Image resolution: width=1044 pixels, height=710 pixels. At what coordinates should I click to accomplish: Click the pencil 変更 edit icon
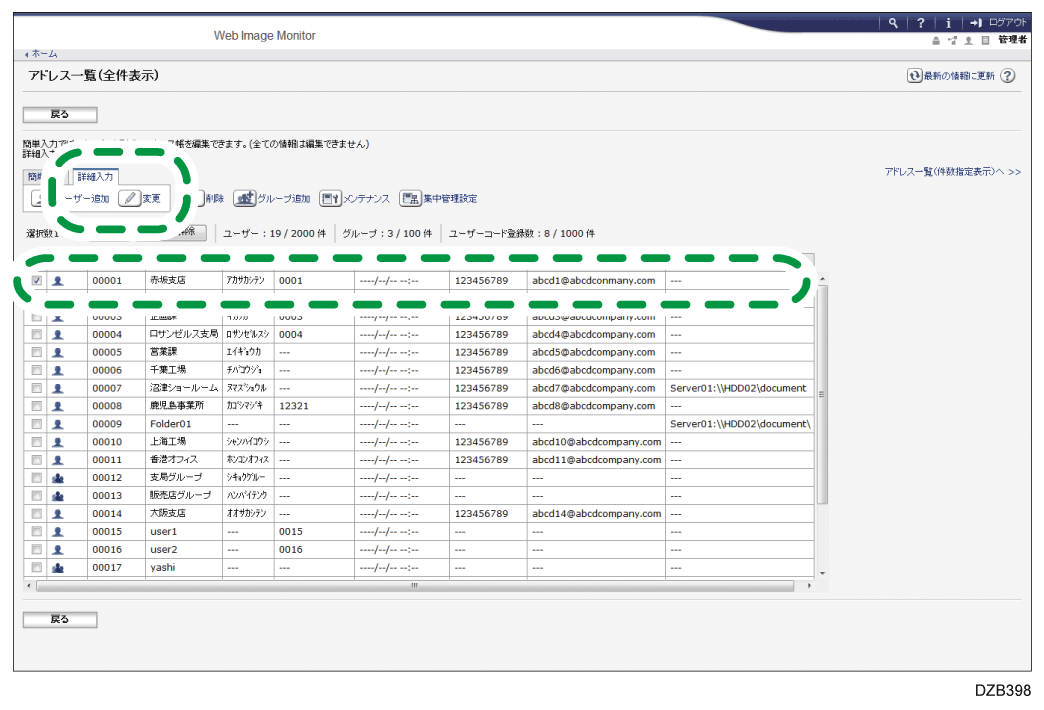130,198
